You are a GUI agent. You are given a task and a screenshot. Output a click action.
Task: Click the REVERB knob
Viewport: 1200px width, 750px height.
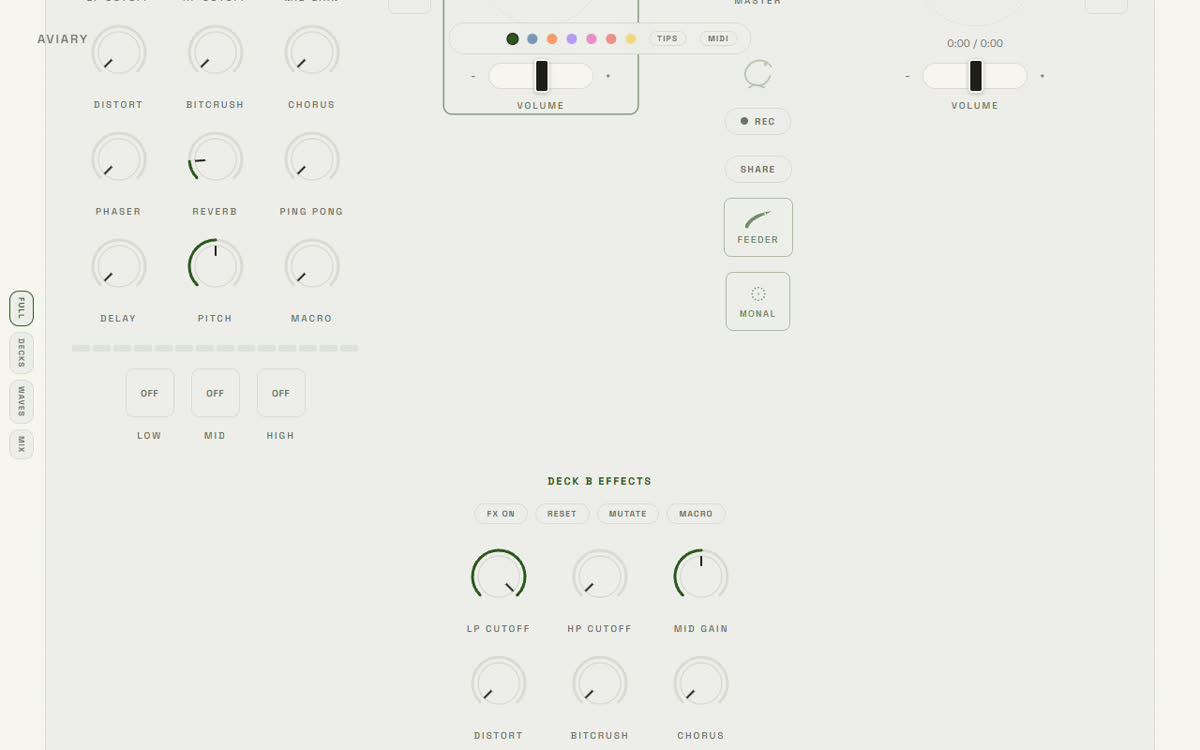(215, 159)
